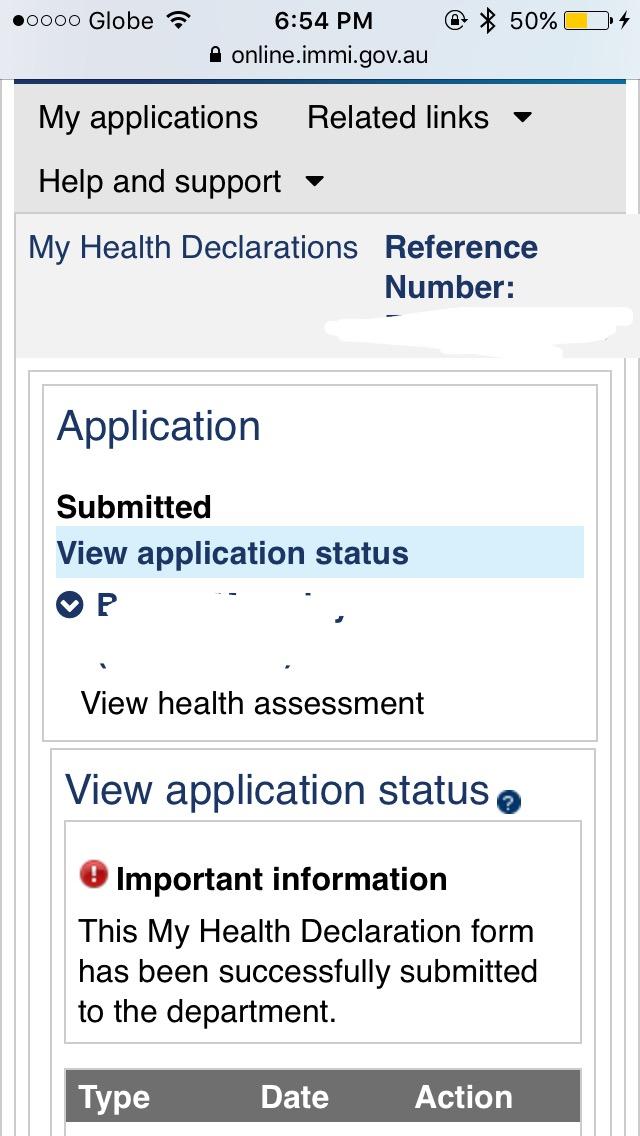The height and width of the screenshot is (1136, 640).
Task: Open the View health assessment link
Action: coord(252,703)
